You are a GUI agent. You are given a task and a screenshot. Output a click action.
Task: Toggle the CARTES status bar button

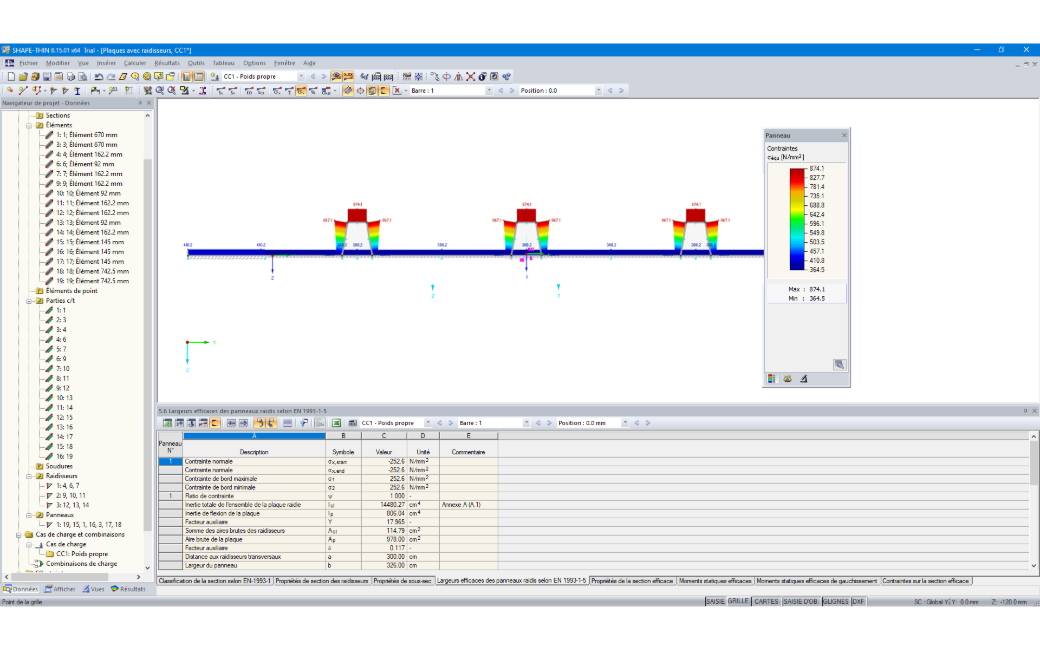coord(766,602)
